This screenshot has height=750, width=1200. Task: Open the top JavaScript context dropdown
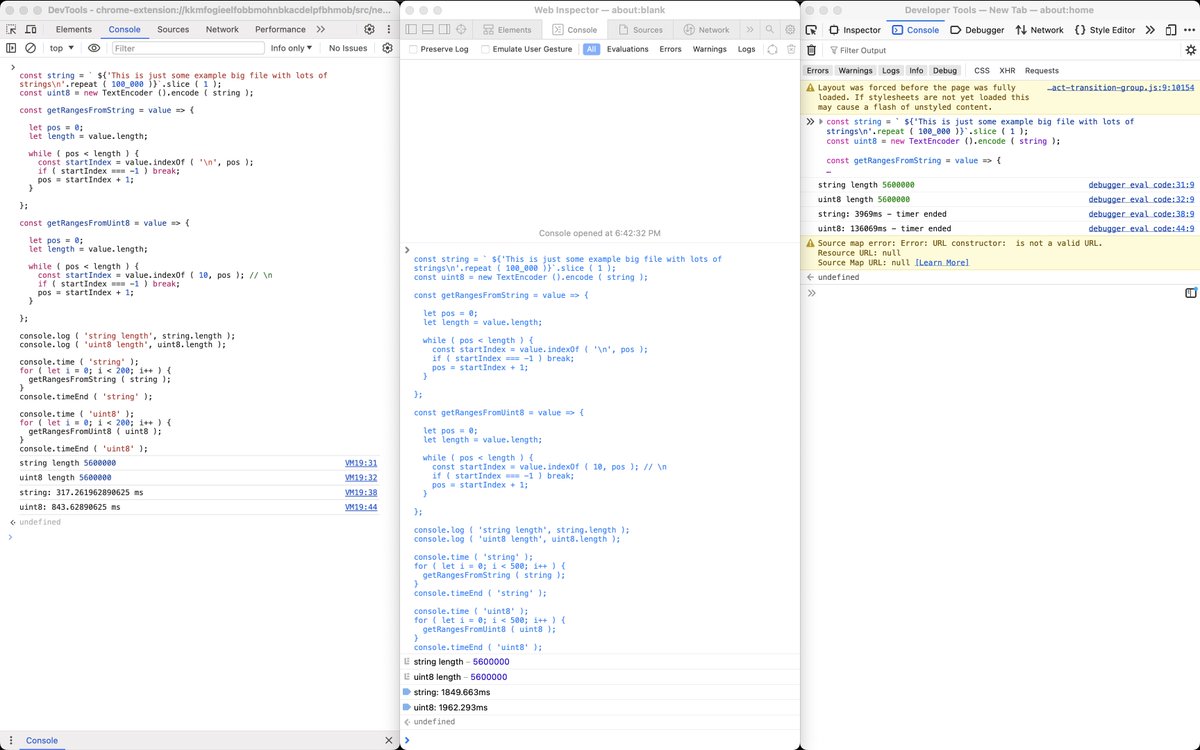pos(61,48)
